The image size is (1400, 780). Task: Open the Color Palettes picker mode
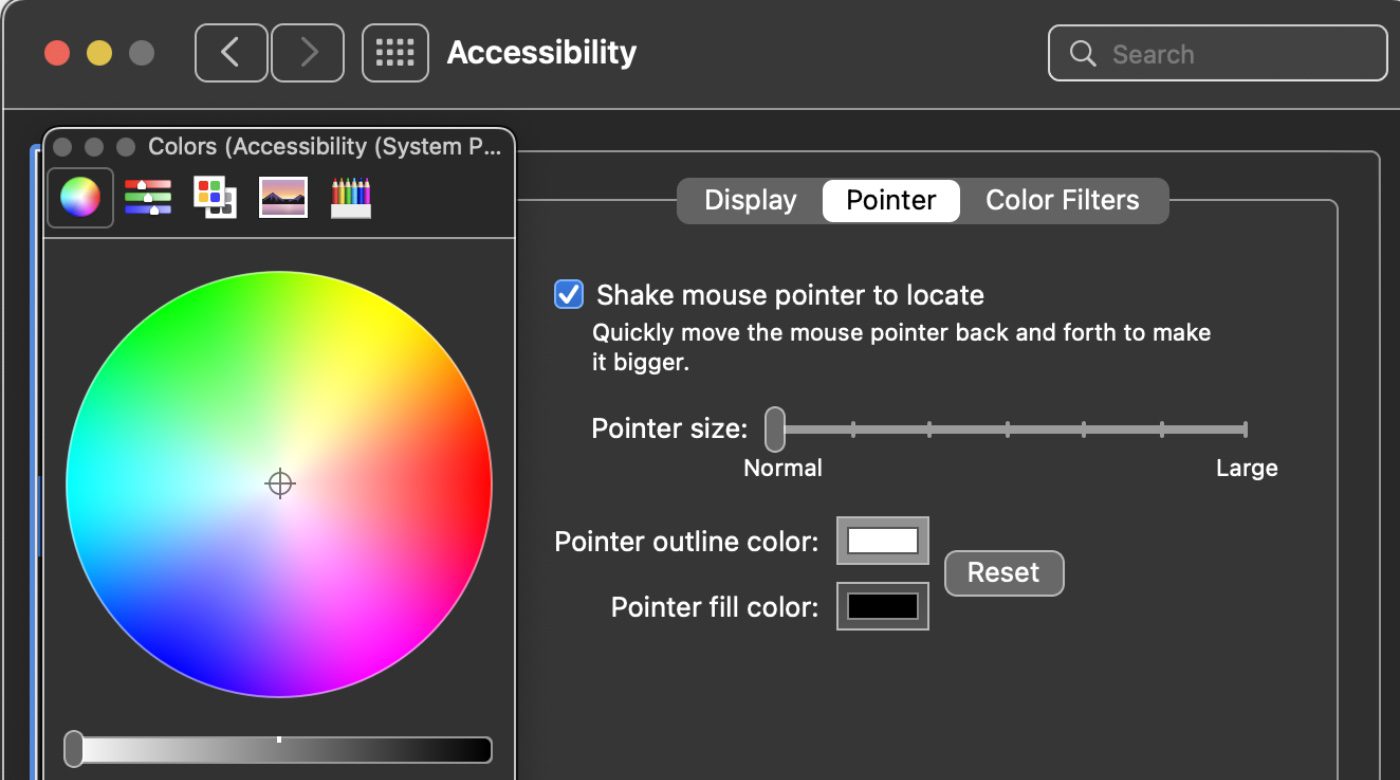pos(215,197)
